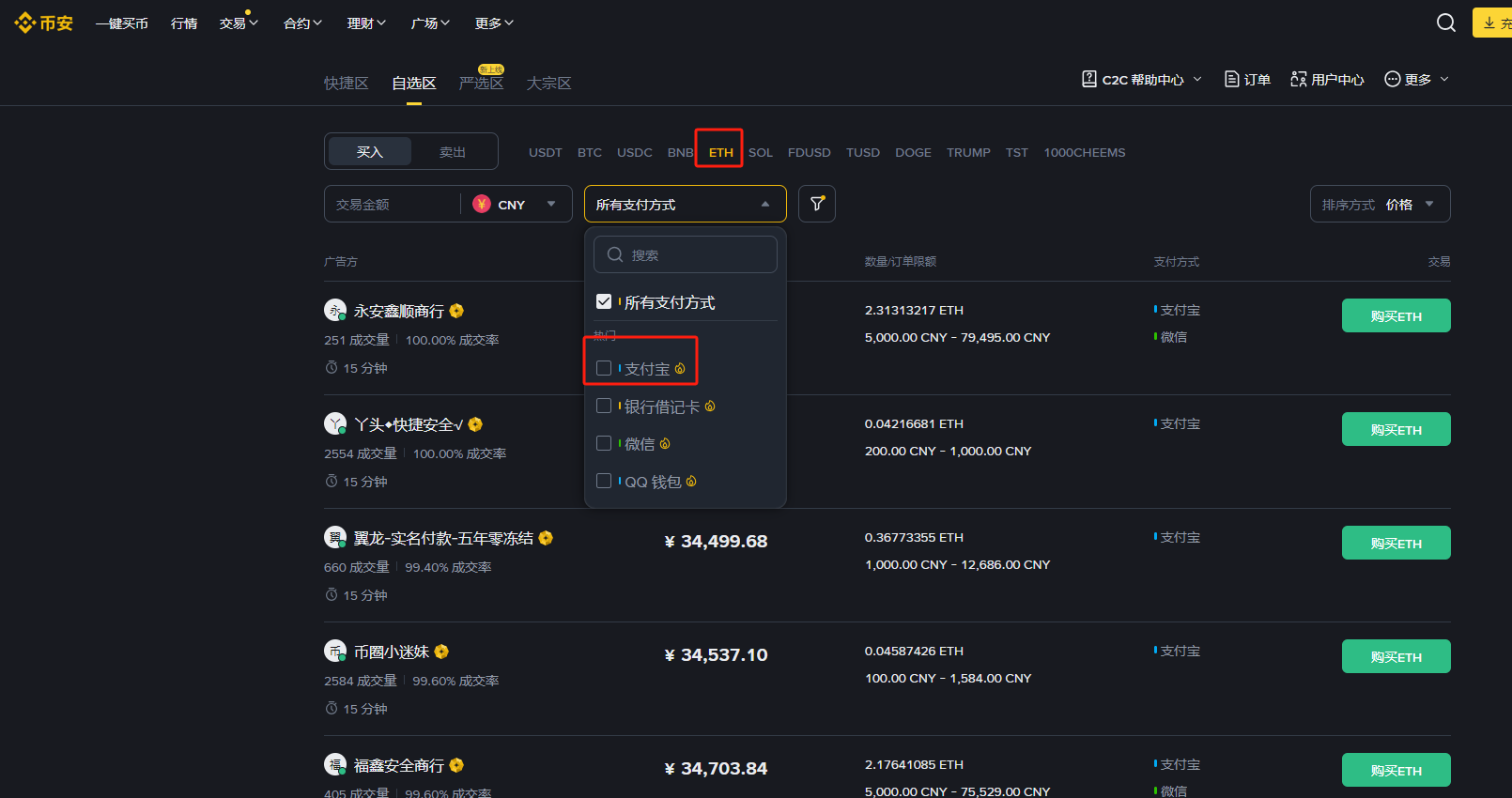Click the more options ellipsis icon
Viewport: 1512px width, 798px height.
1393,79
